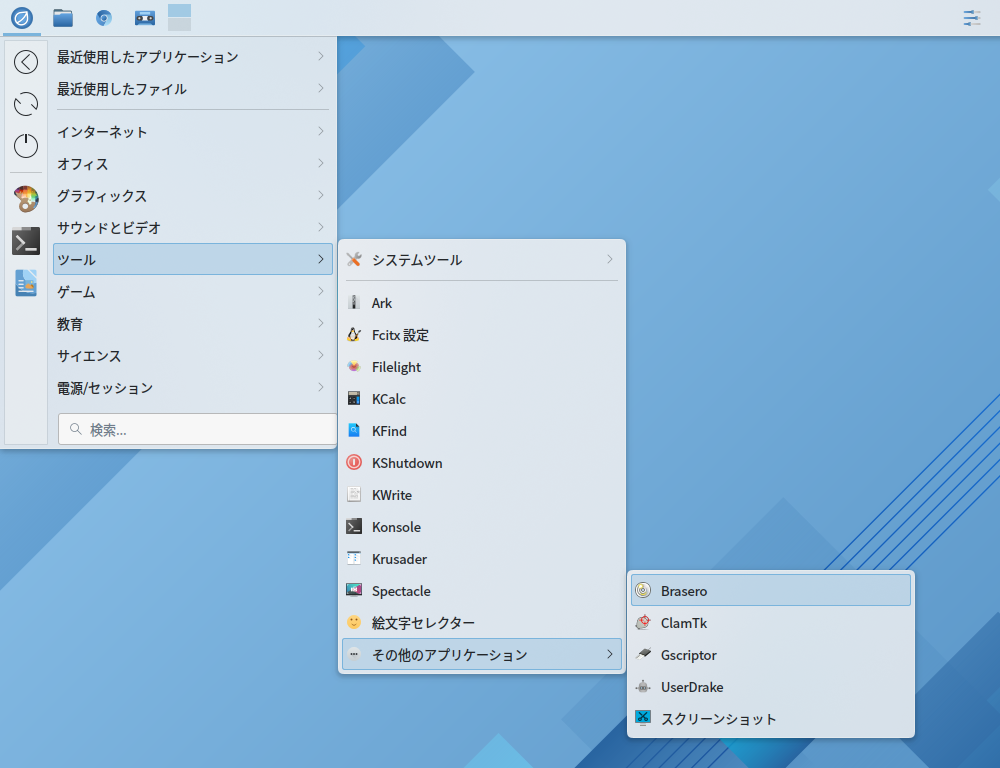
Task: Click the virtual desktop pager in panel
Action: coord(179,17)
